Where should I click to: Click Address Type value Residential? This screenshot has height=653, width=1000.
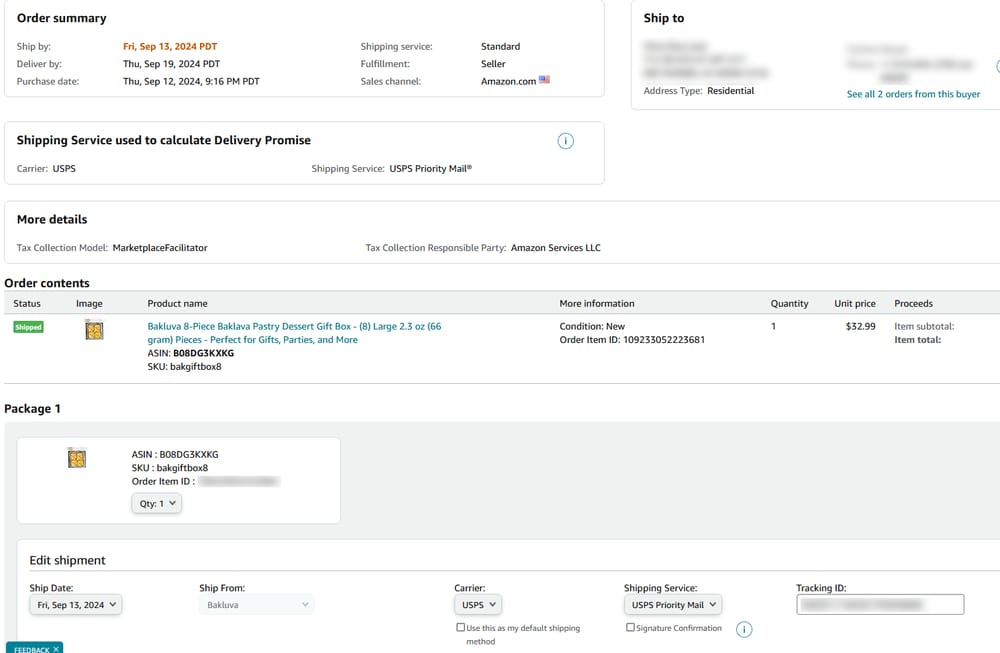(731, 91)
